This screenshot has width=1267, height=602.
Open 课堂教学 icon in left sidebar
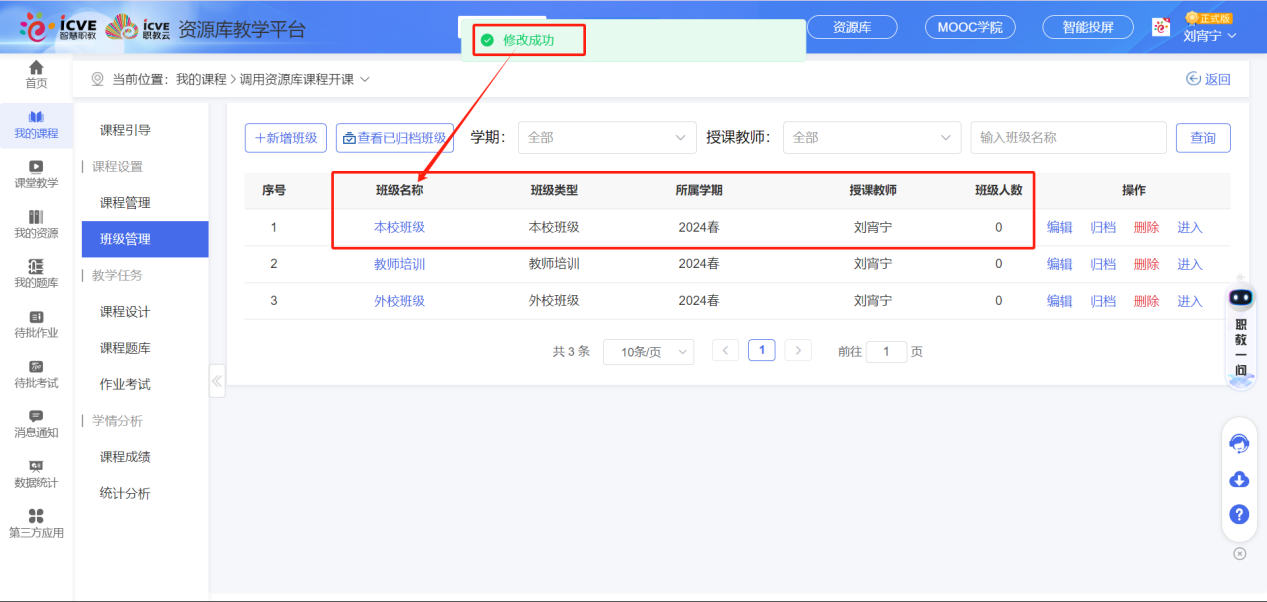pyautogui.click(x=36, y=167)
